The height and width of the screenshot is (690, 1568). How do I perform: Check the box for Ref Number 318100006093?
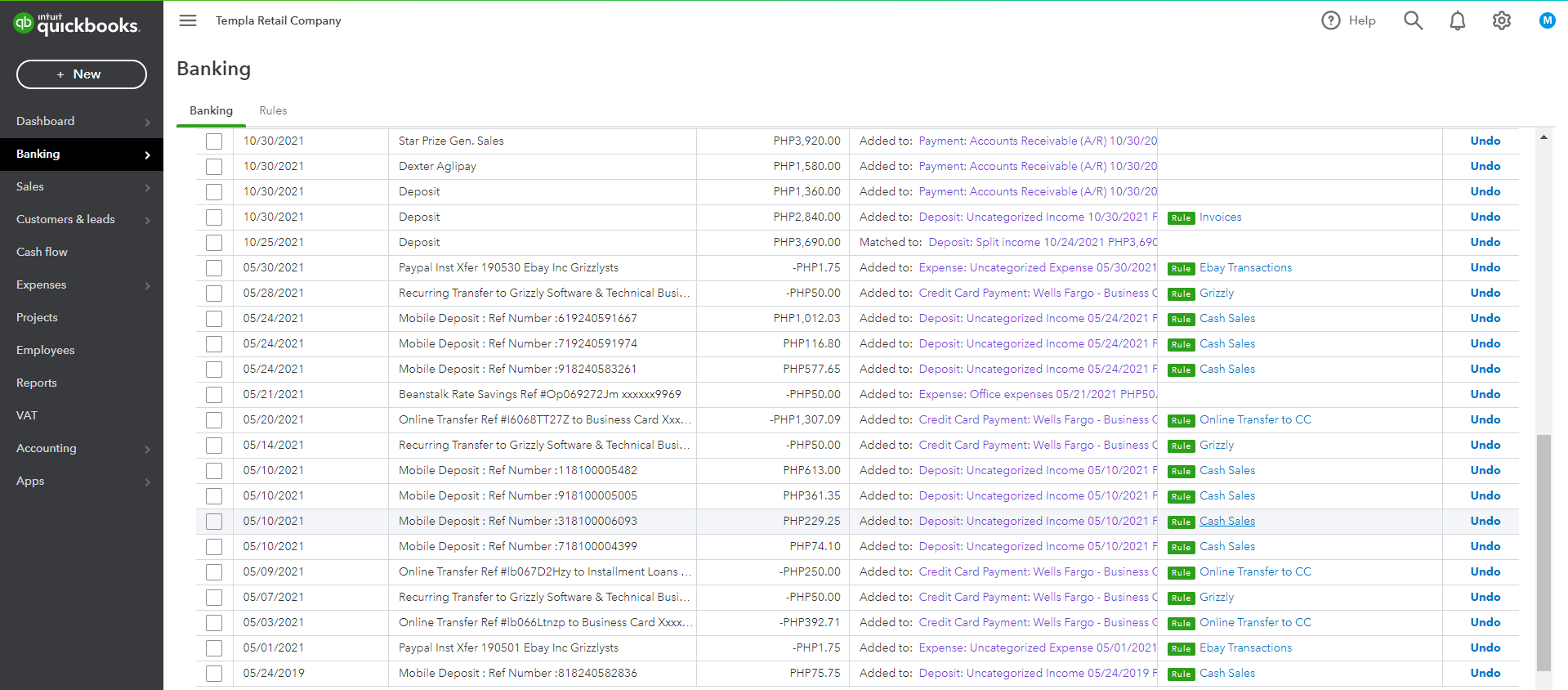point(214,522)
